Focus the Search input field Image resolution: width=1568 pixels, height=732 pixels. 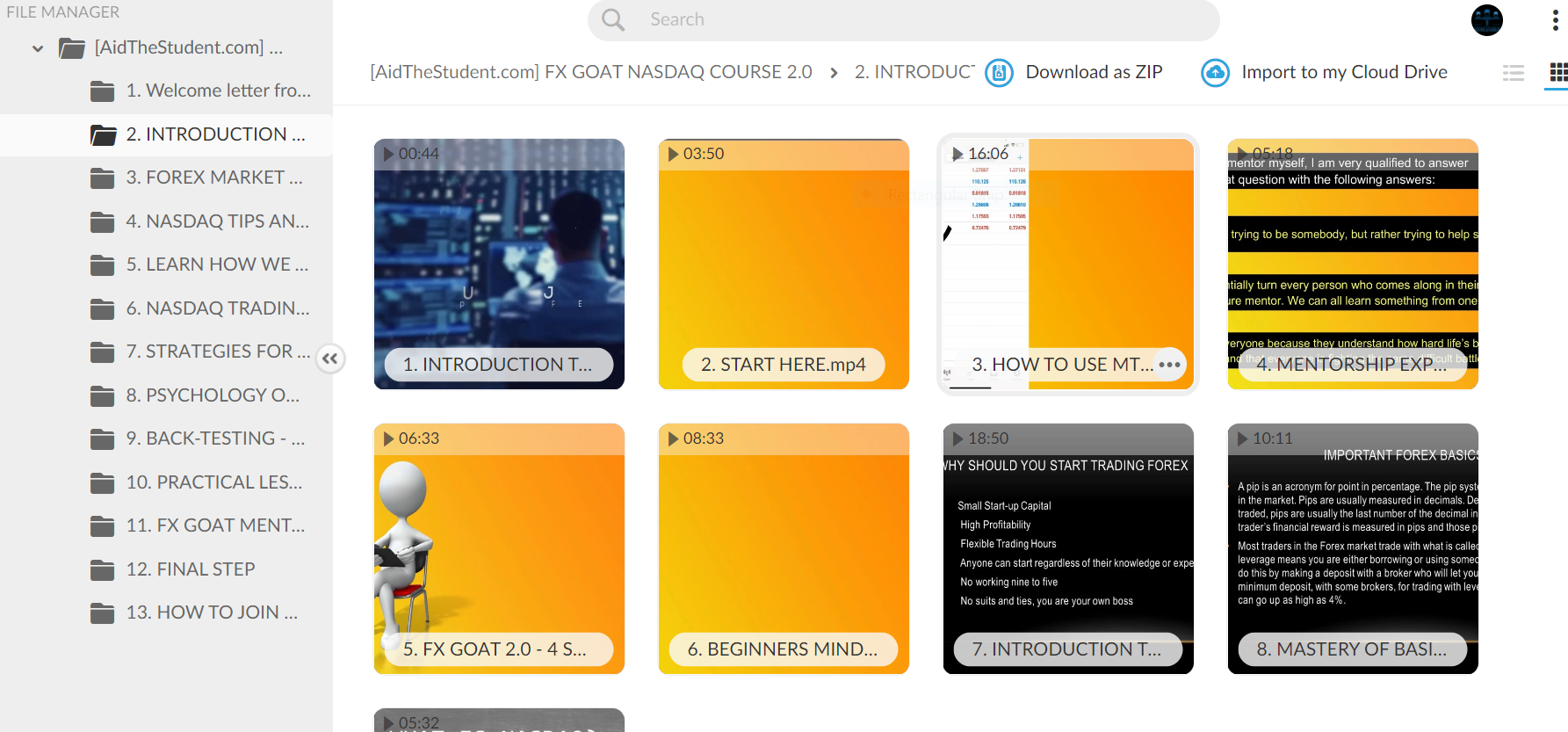903,19
